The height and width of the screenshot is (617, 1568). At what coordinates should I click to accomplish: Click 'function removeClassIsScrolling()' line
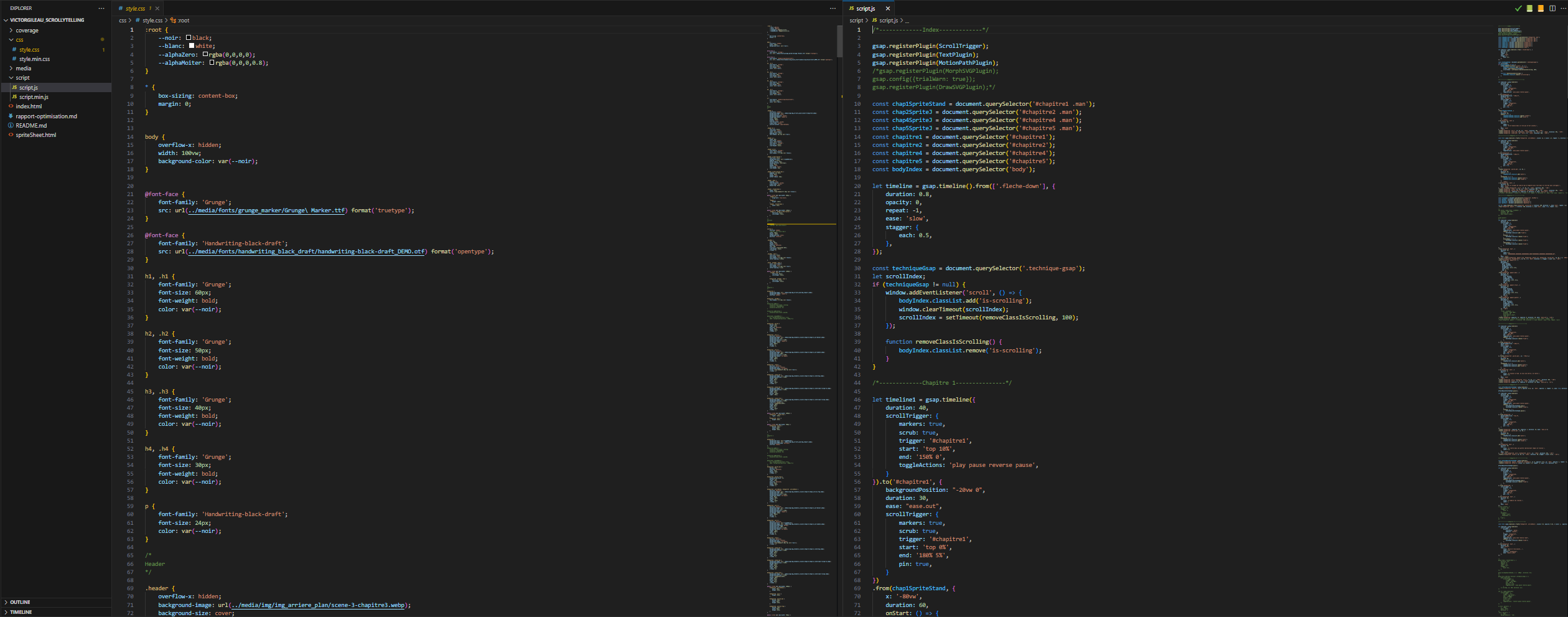pos(944,342)
